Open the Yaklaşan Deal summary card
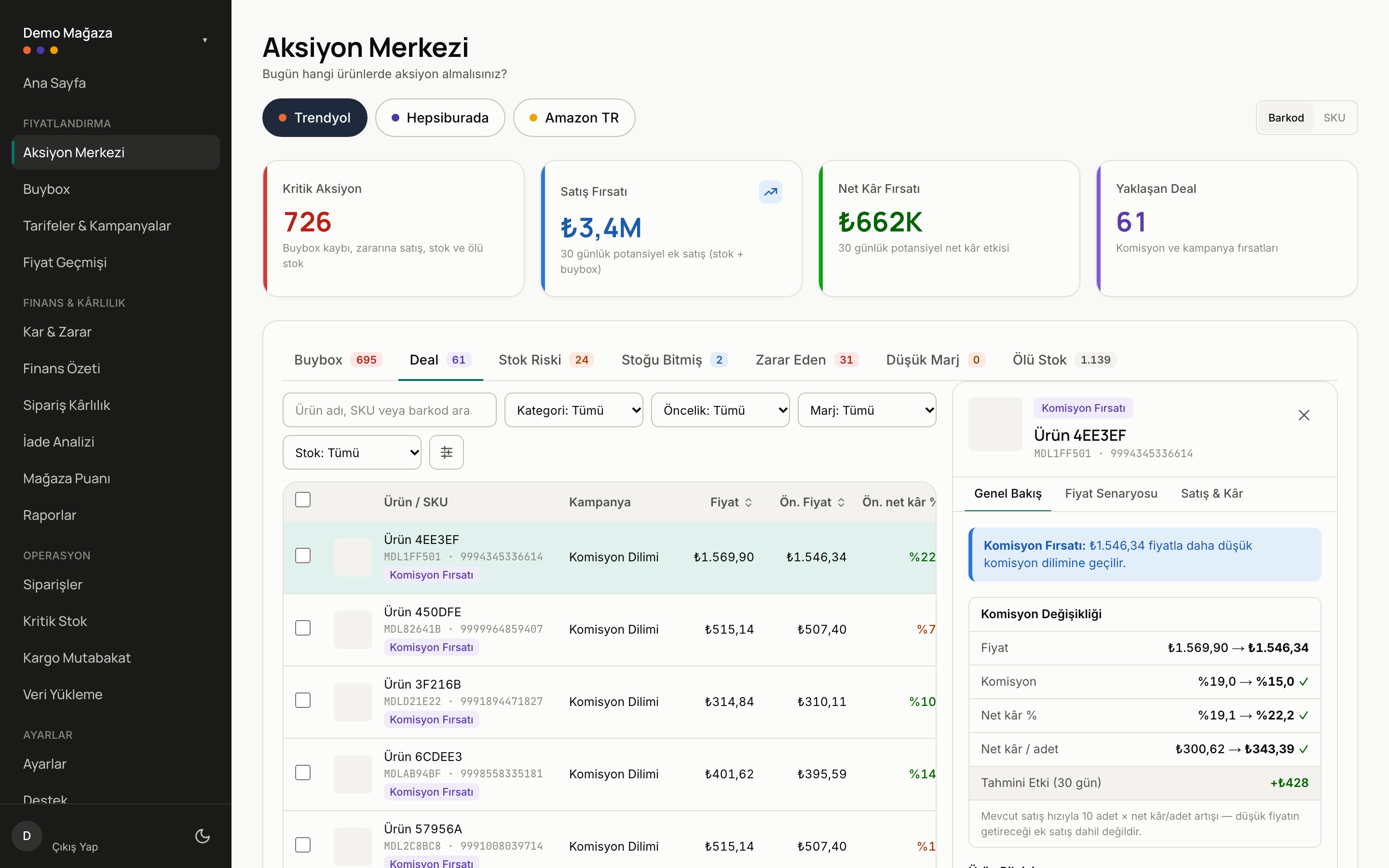This screenshot has height=868, width=1389. pos(1226,229)
